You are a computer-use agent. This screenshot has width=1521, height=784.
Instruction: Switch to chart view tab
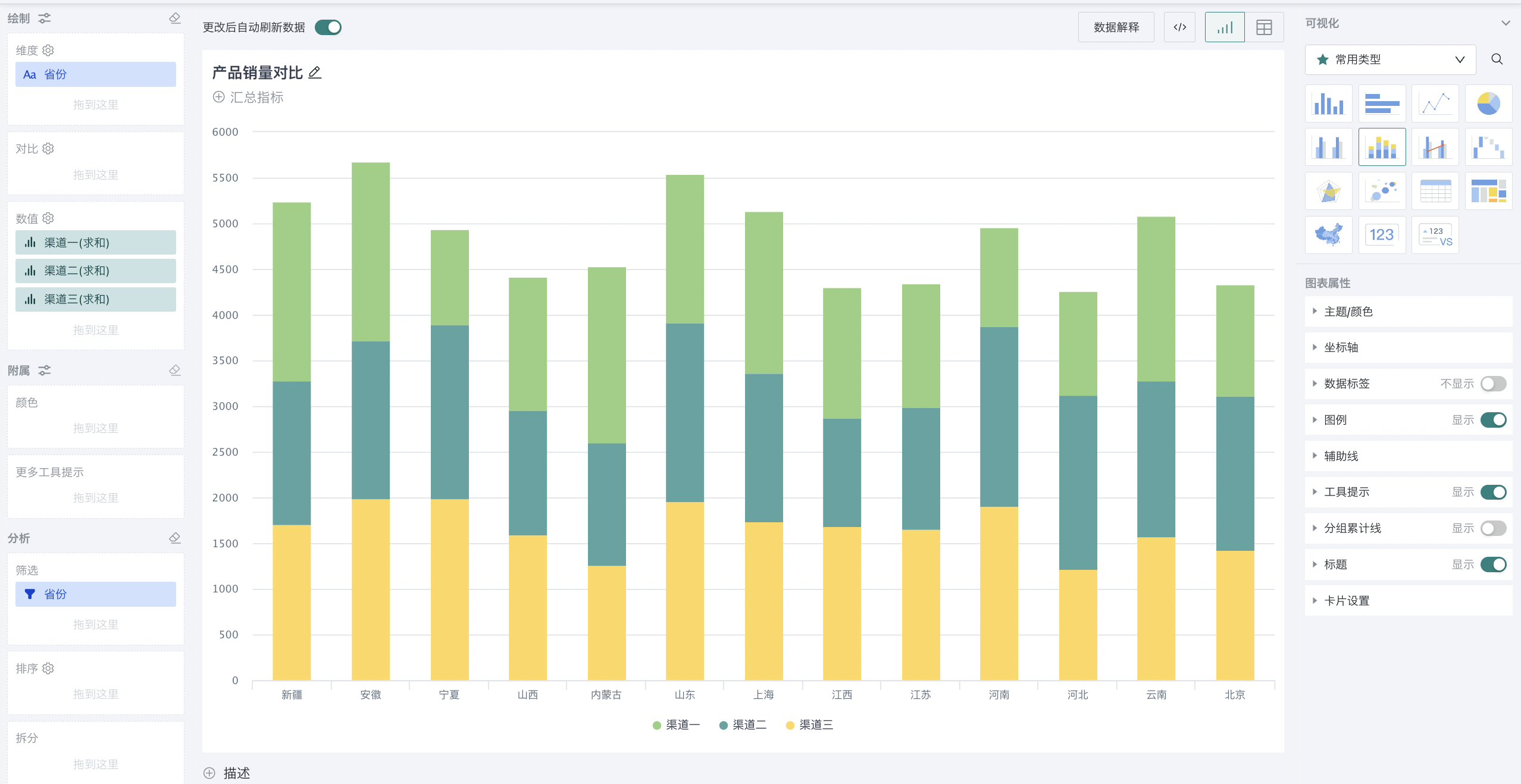pyautogui.click(x=1225, y=27)
